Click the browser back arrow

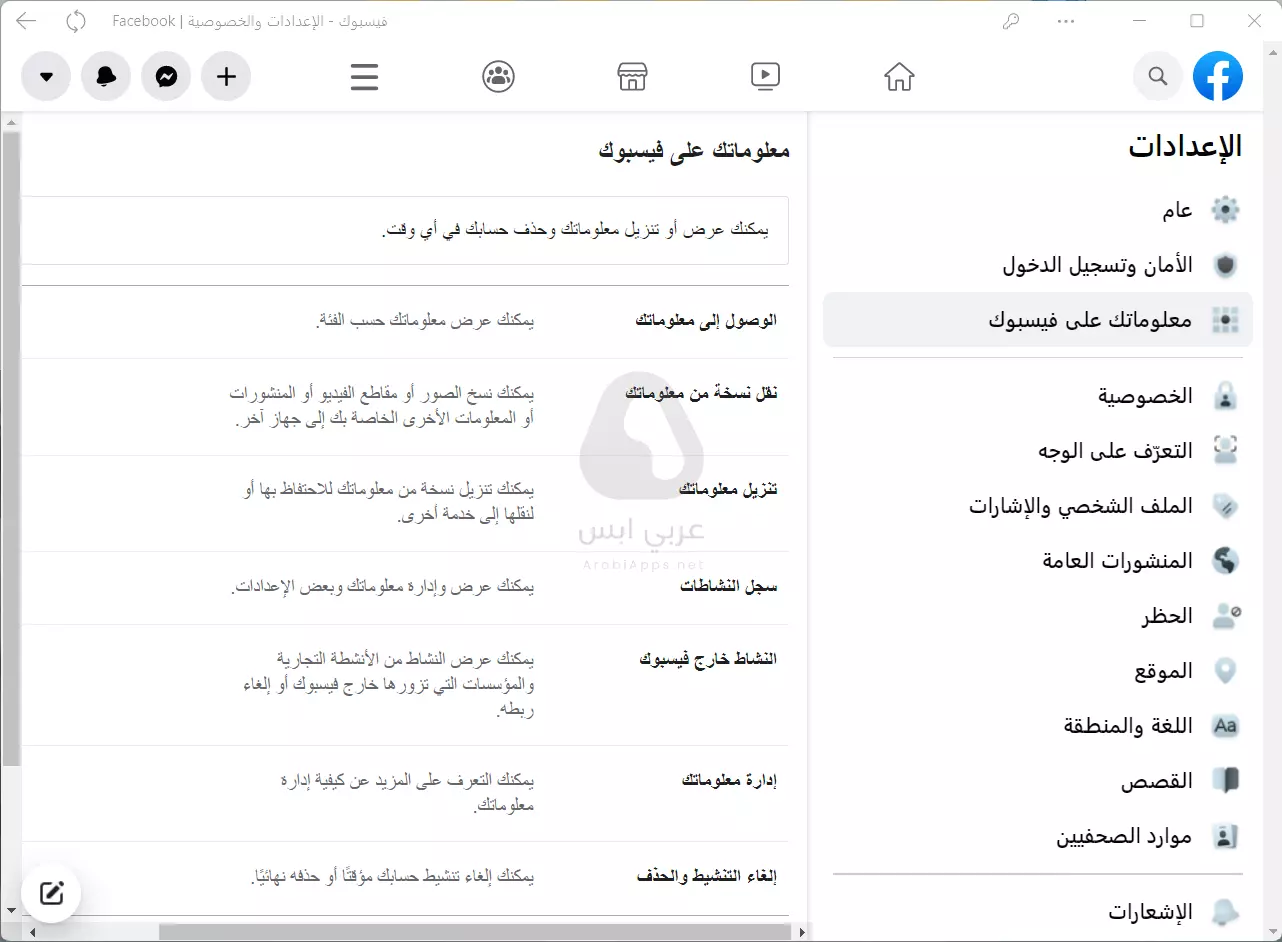point(26,20)
